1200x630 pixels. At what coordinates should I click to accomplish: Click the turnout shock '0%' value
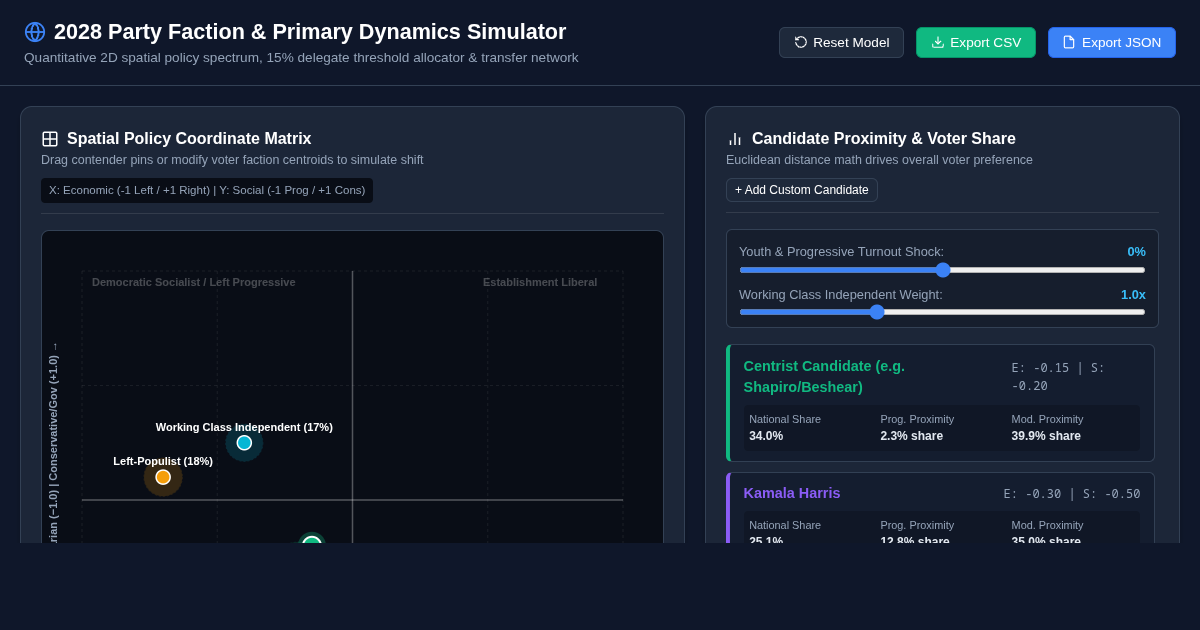[x=1137, y=252]
